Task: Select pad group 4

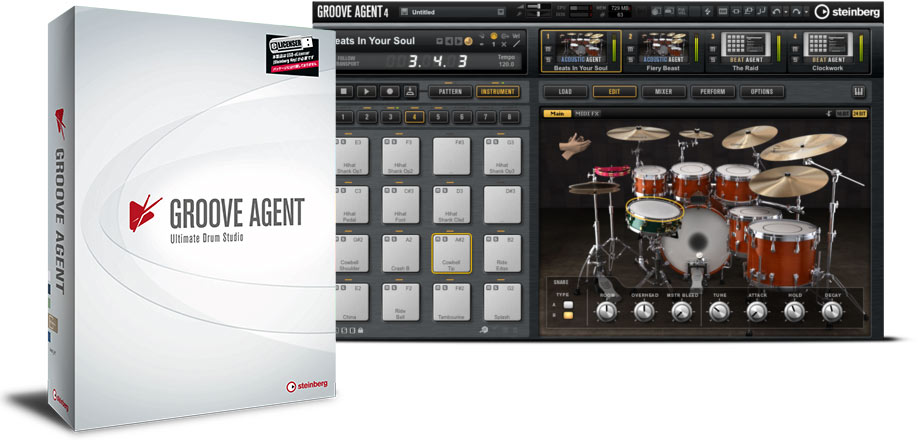Action: pyautogui.click(x=414, y=117)
